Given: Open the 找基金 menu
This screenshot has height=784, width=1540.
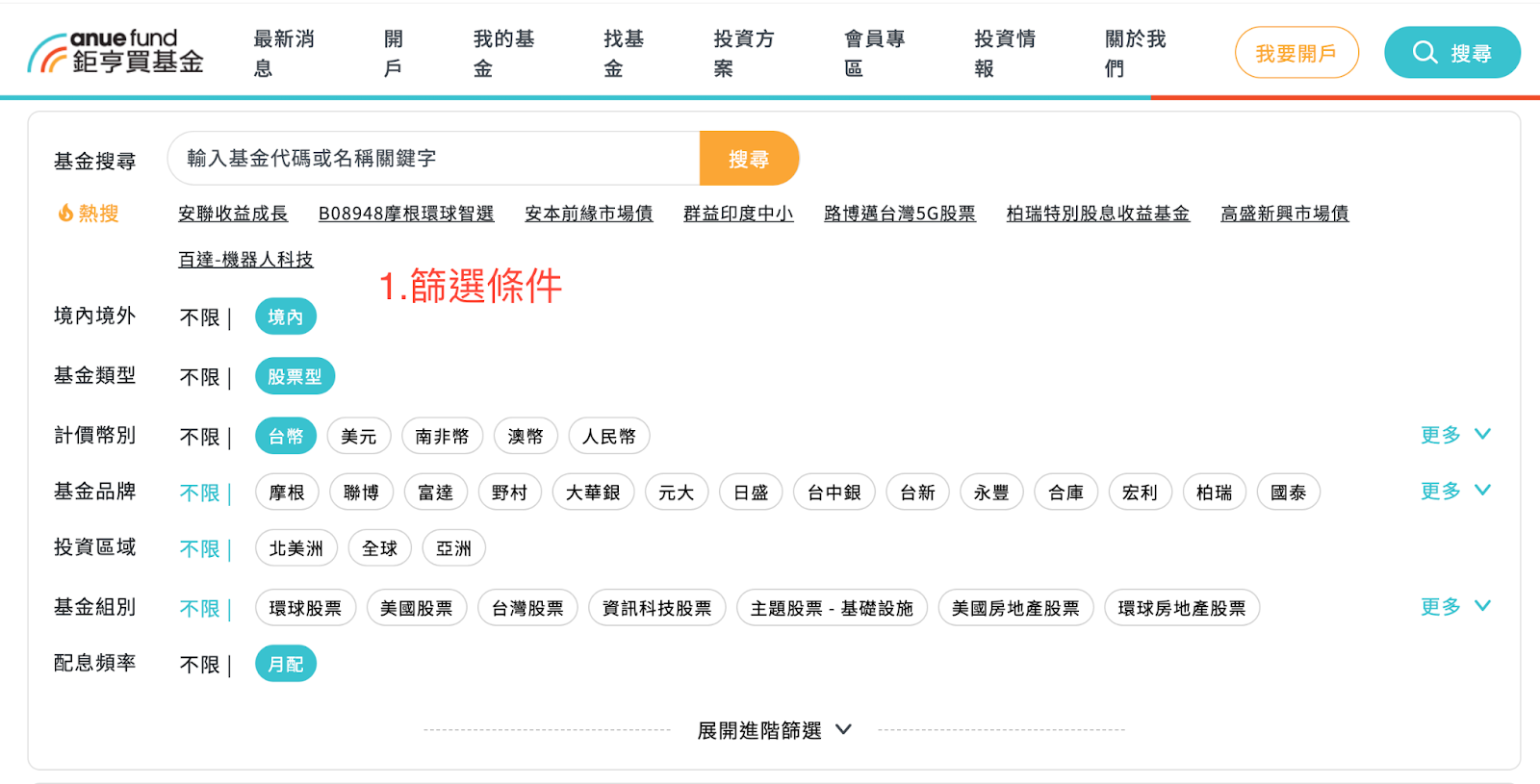Looking at the screenshot, I should click(x=624, y=53).
